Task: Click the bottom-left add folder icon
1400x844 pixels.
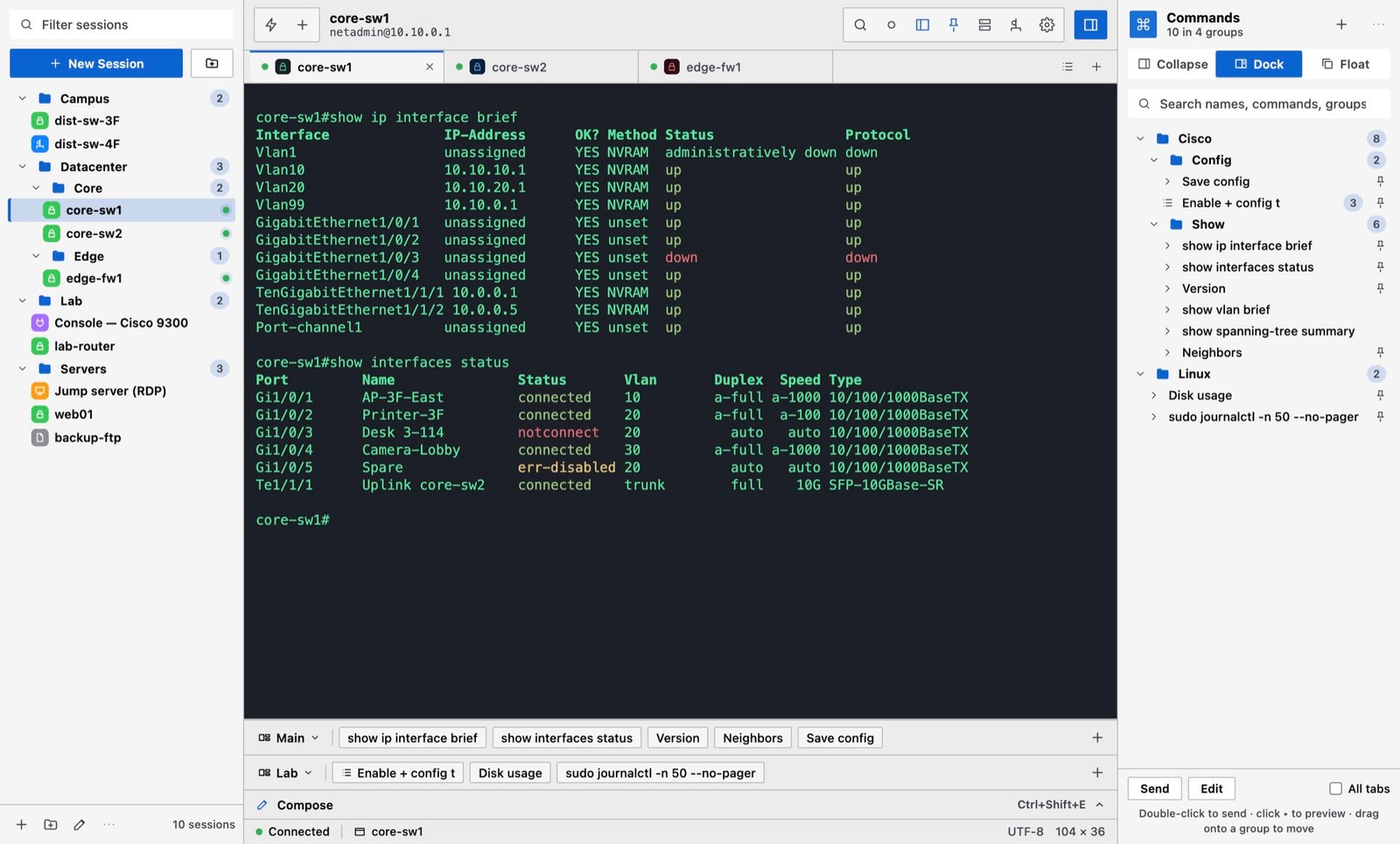Action: (51, 824)
